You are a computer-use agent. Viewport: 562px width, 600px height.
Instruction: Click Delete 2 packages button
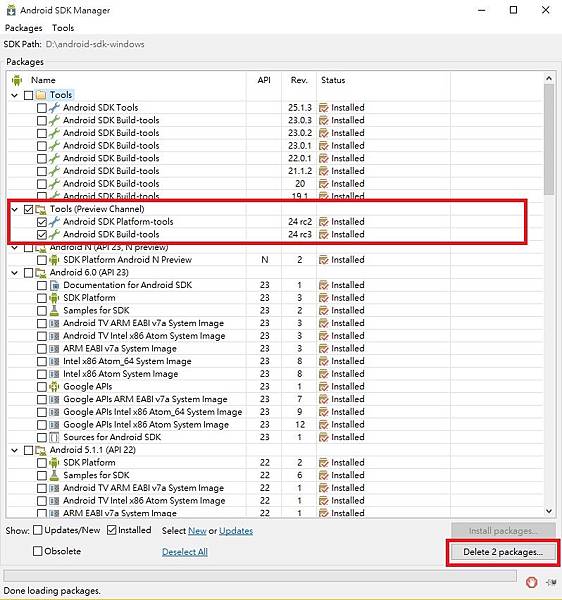(x=503, y=552)
